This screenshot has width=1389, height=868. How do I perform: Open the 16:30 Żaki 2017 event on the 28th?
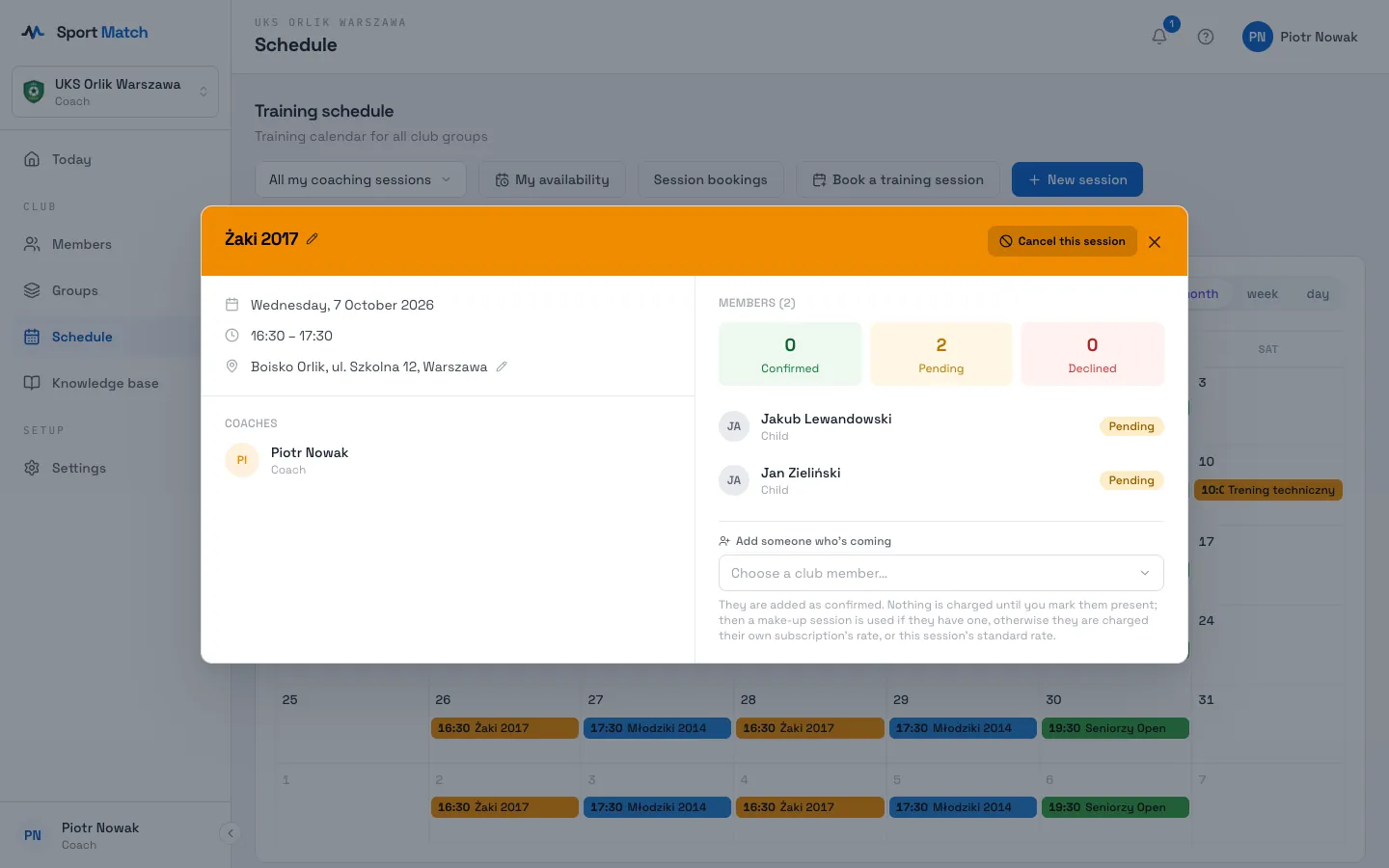[x=810, y=728]
